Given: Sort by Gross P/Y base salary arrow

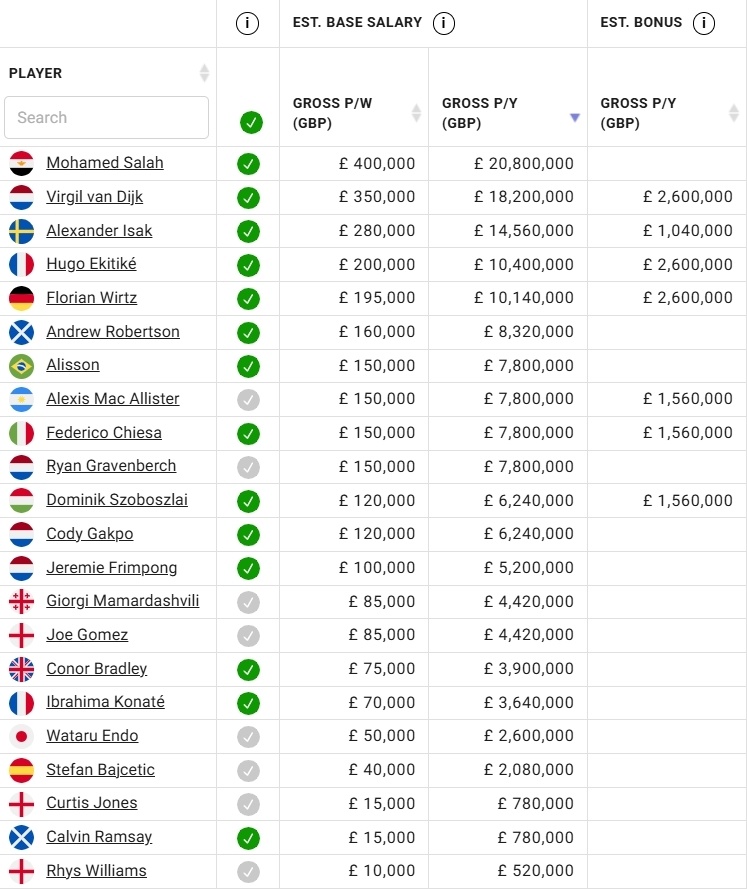Looking at the screenshot, I should tap(574, 117).
